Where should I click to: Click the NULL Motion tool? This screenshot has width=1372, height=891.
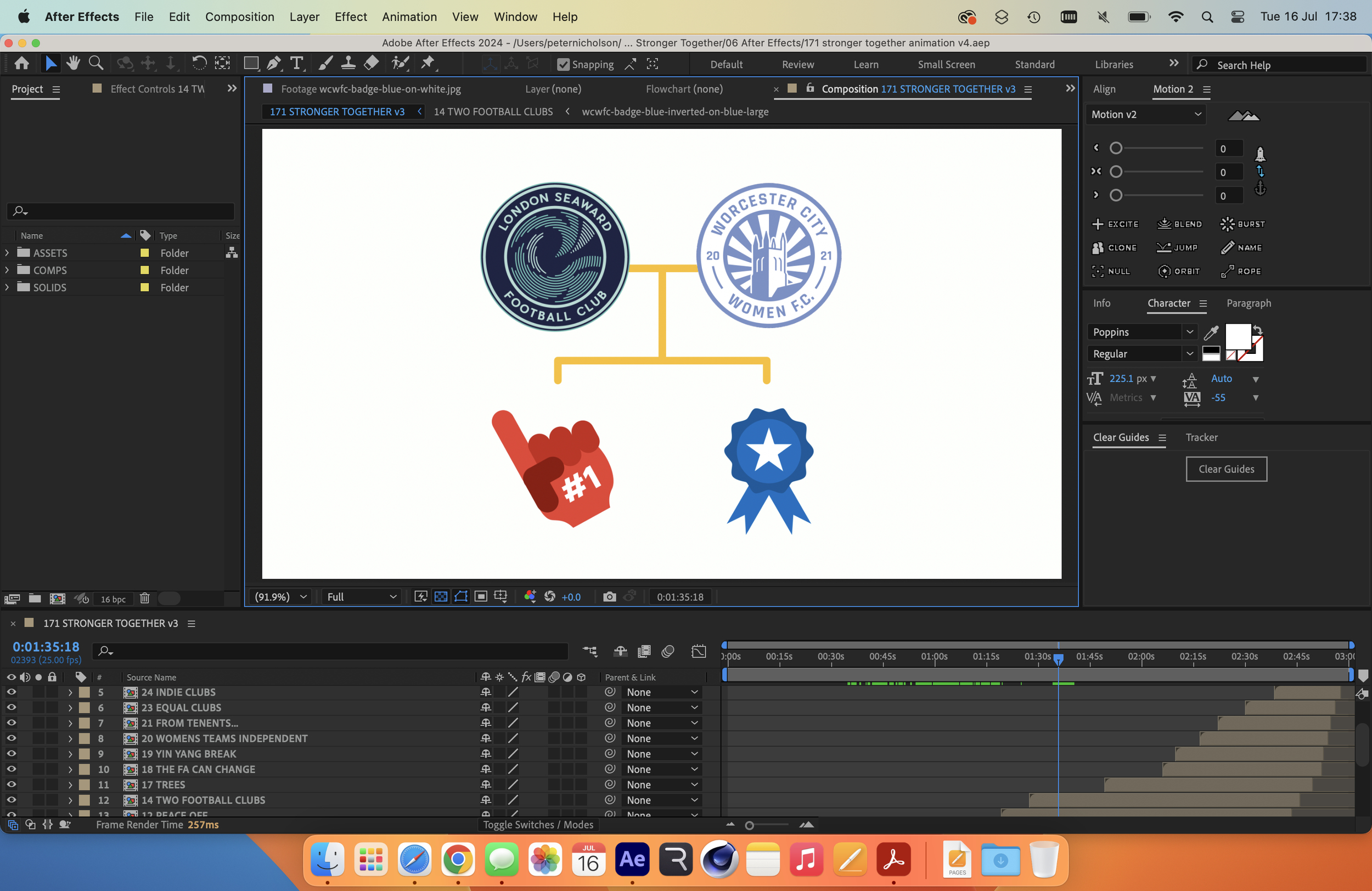coord(1111,272)
